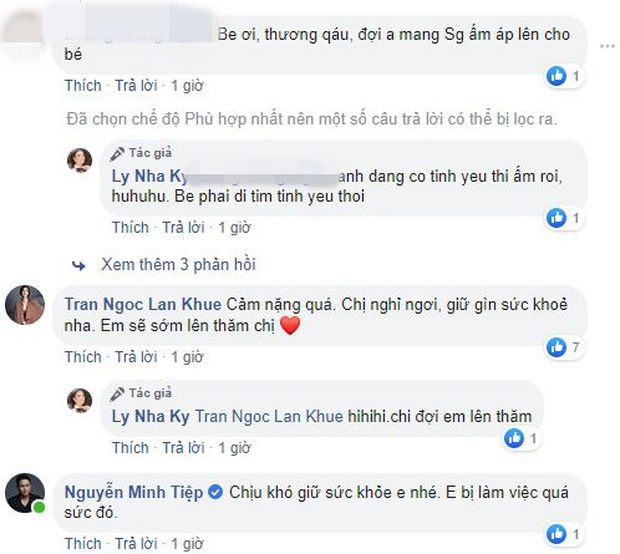620x554 pixels.
Task: Click the like reaction icon with 7 likes
Action: (x=557, y=347)
